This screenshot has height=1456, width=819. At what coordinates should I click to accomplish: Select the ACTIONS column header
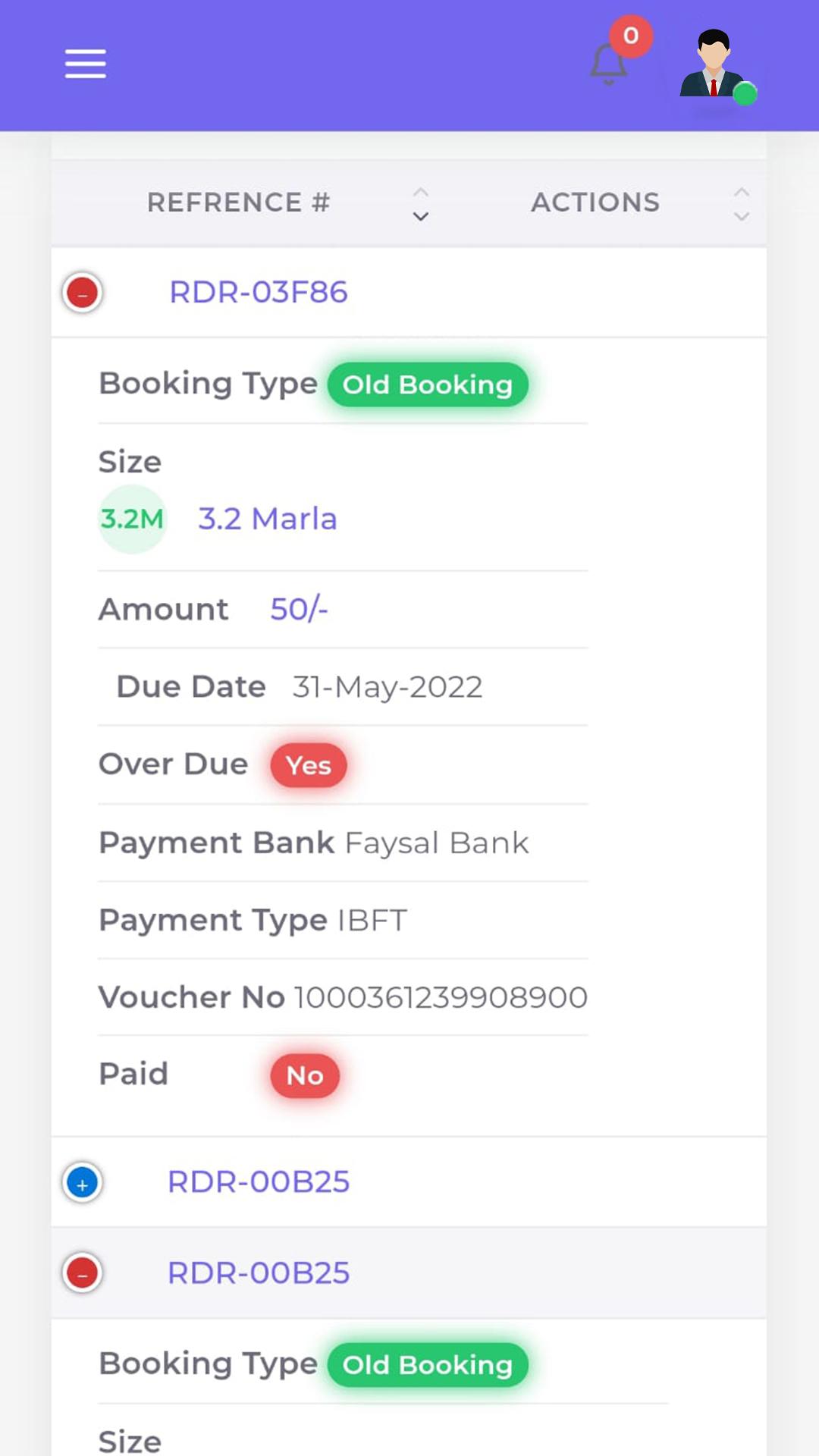(x=595, y=202)
